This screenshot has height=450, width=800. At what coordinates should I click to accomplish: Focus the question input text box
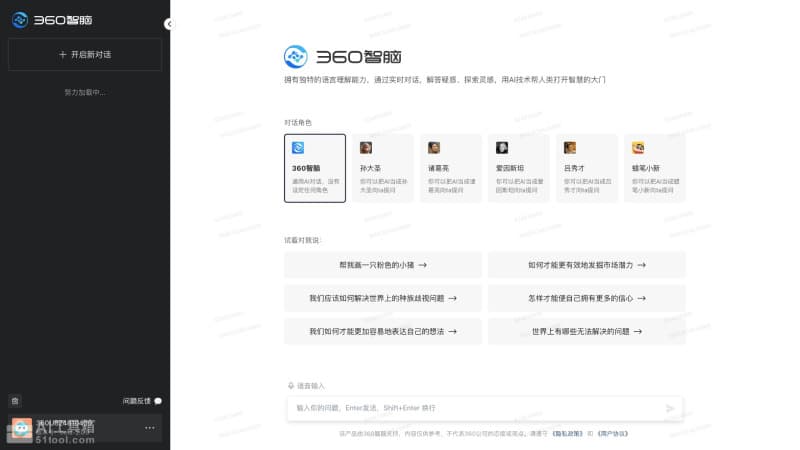click(475, 408)
